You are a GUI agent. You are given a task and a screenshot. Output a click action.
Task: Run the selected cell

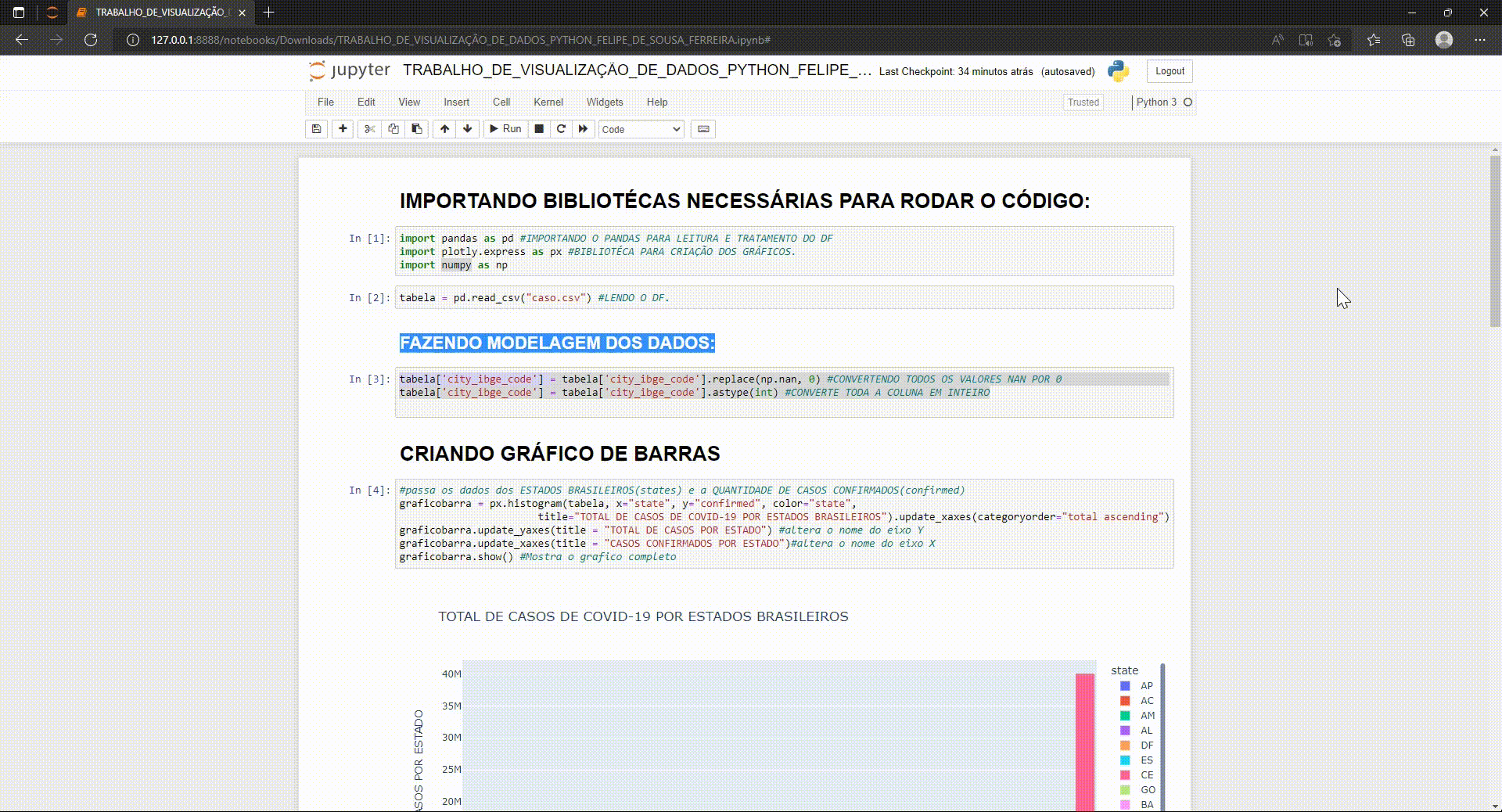tap(505, 129)
